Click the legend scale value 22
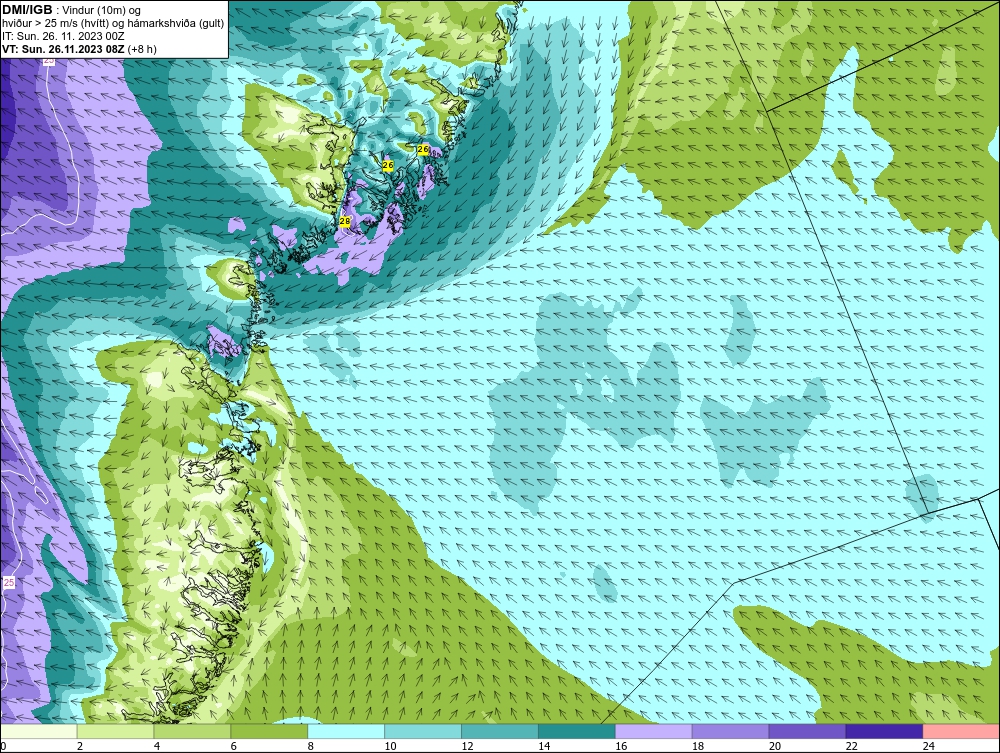The width and height of the screenshot is (1000, 753). point(851,746)
